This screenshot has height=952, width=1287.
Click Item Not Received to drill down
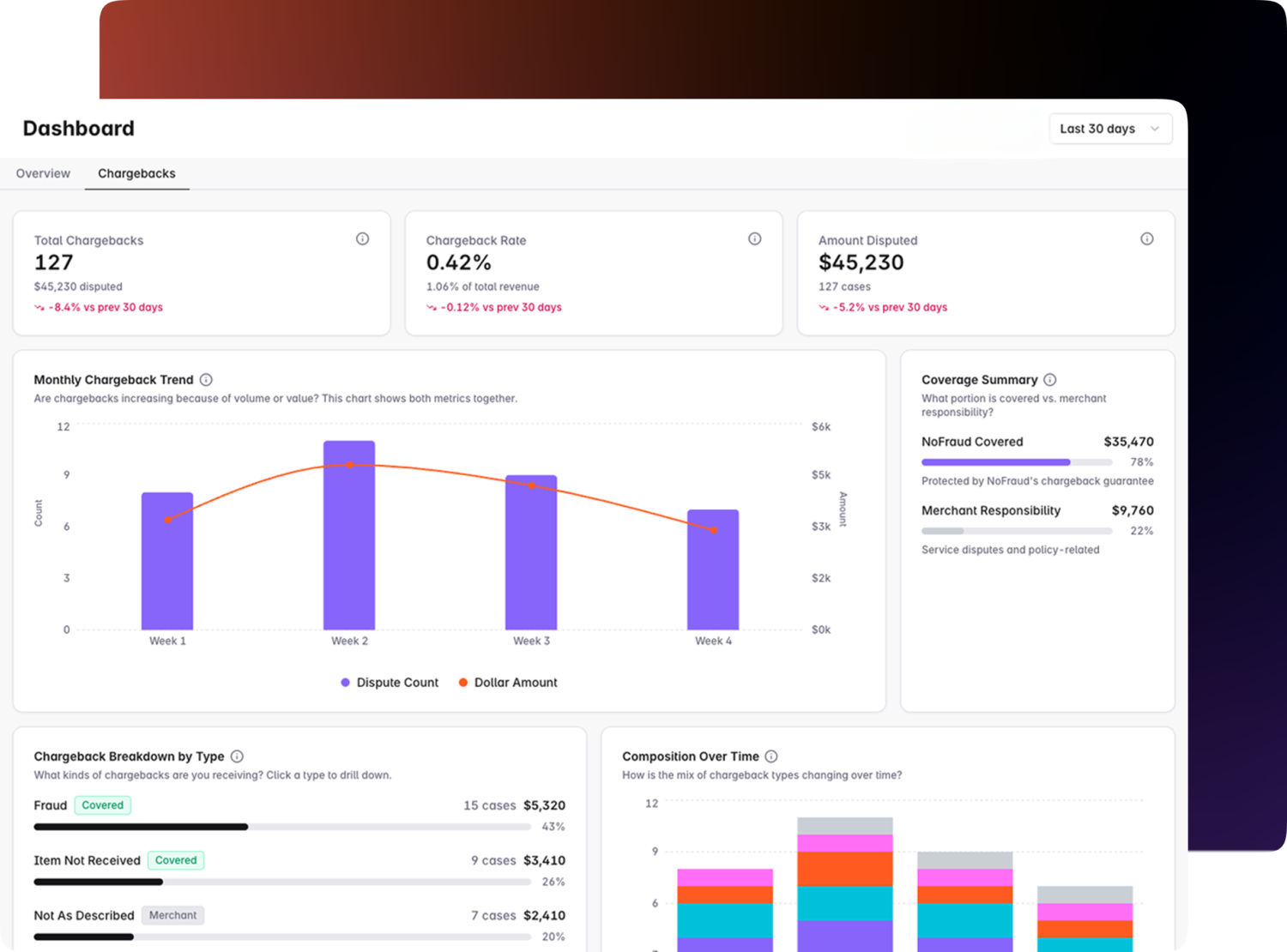(x=87, y=860)
